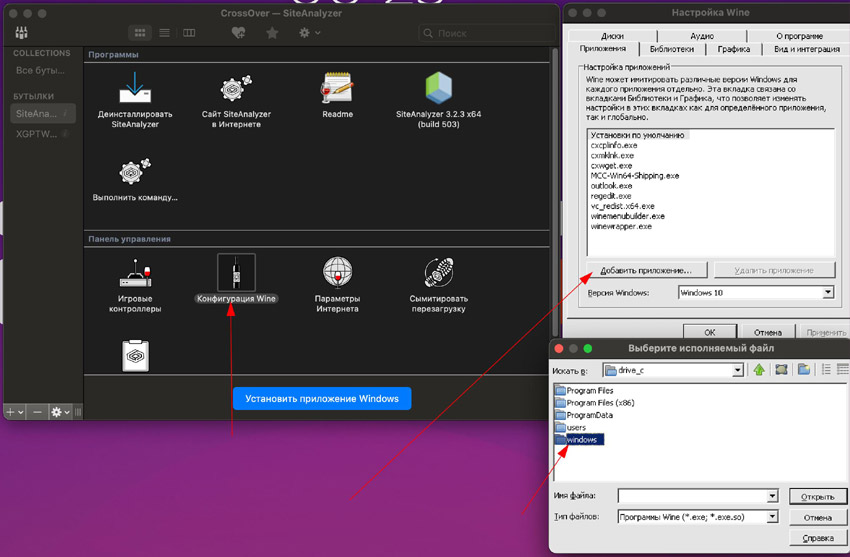Viewport: 850px width, 557px height.
Task: Open Параметры Интернета globe icon
Action: (337, 272)
